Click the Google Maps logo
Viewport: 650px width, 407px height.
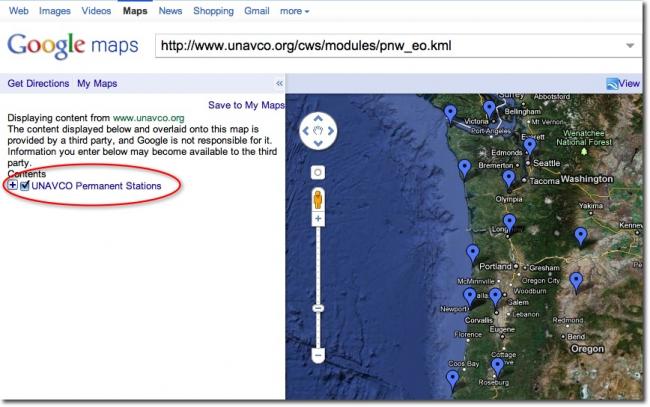[70, 47]
